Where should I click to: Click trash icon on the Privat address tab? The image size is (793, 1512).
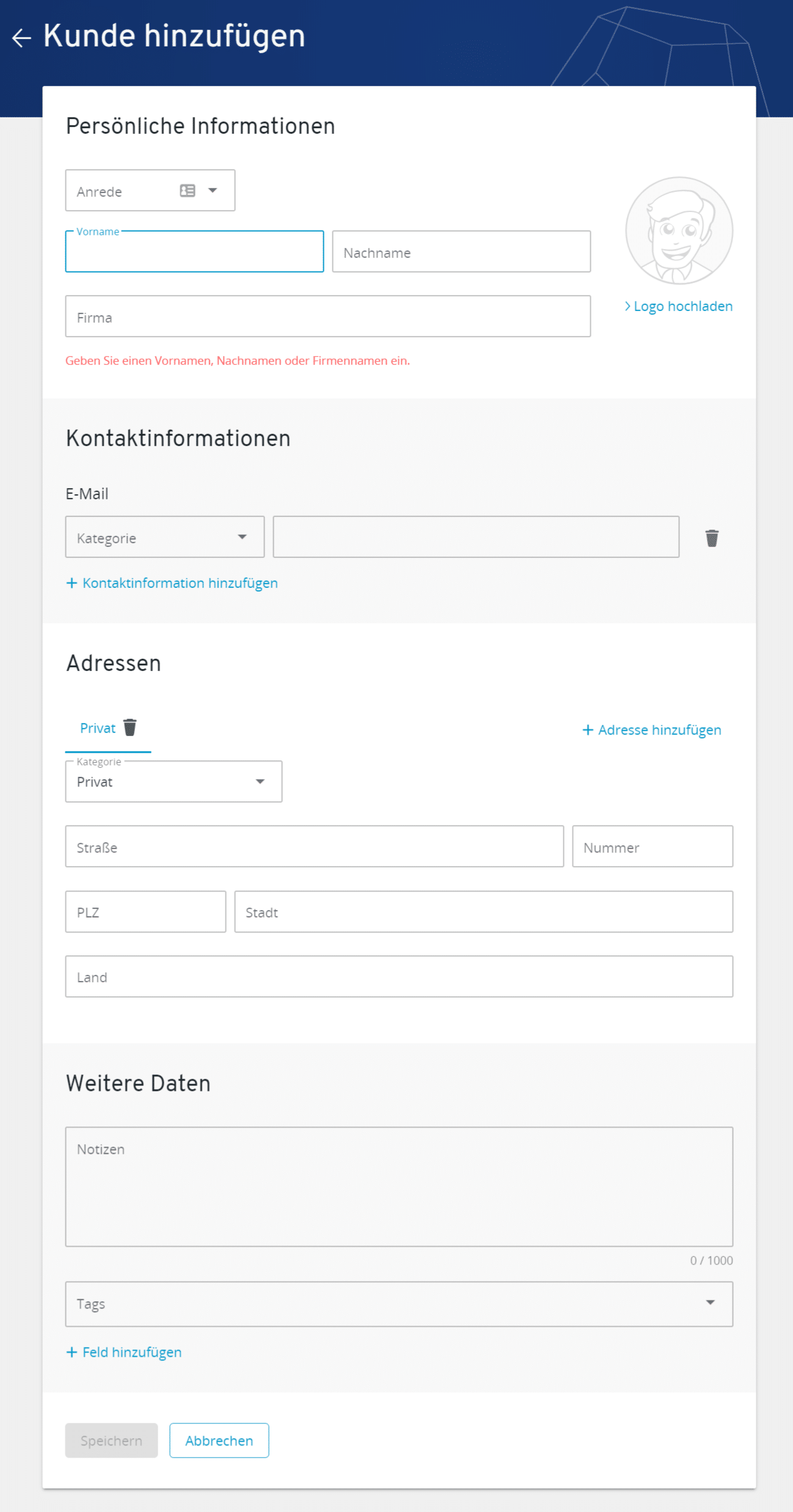[x=130, y=727]
